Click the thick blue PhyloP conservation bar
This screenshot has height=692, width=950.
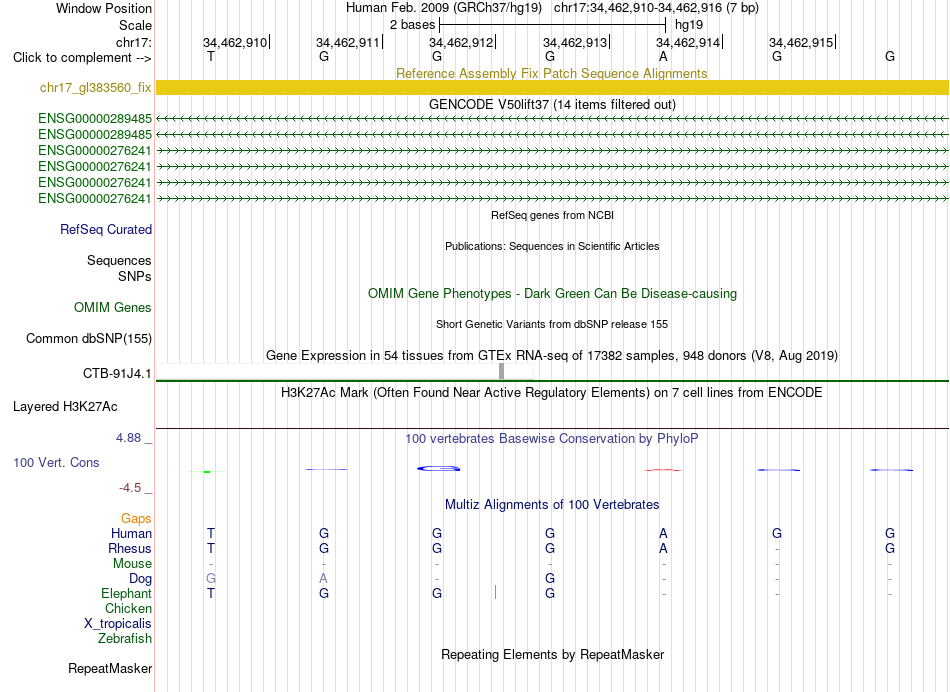[439, 468]
